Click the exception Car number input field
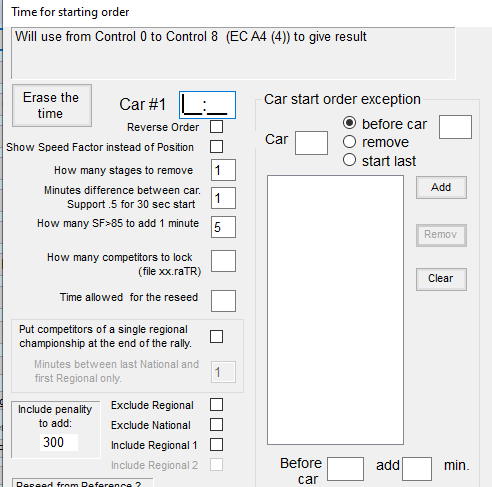The image size is (492, 487). (x=311, y=143)
